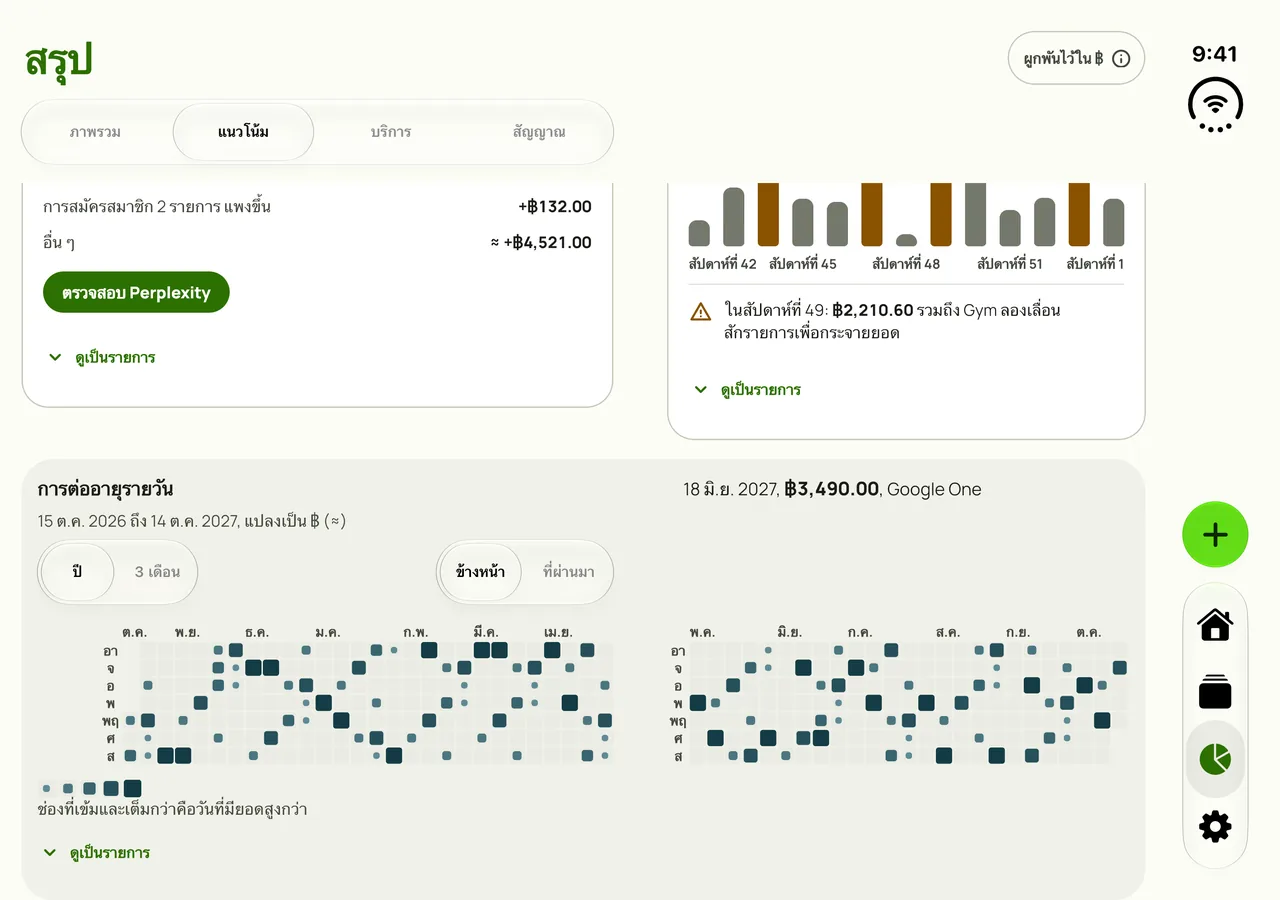The image size is (1280, 900).
Task: Click the info icon beside ผูกพันไว้ใน ฿
Action: (x=1121, y=59)
